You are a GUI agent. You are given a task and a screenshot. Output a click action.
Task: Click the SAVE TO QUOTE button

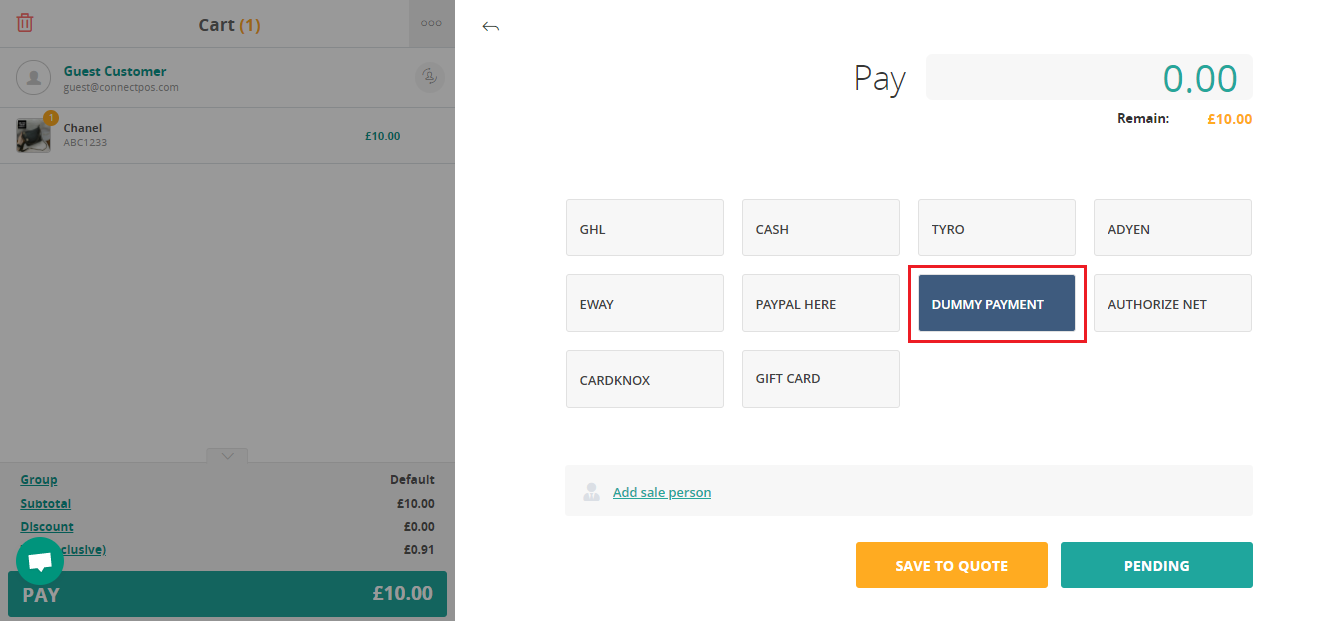coord(952,565)
